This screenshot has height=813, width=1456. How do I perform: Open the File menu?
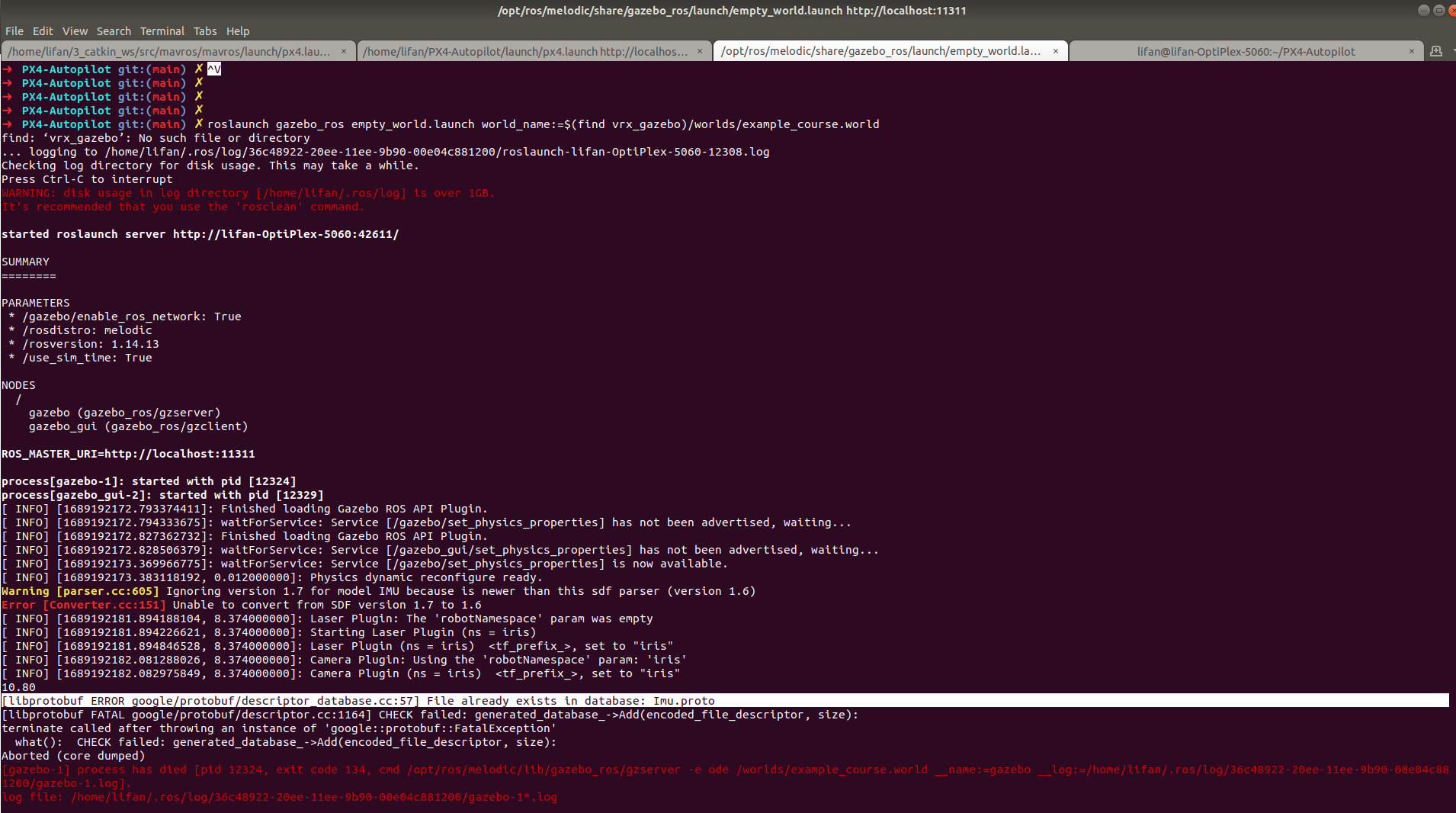(14, 31)
